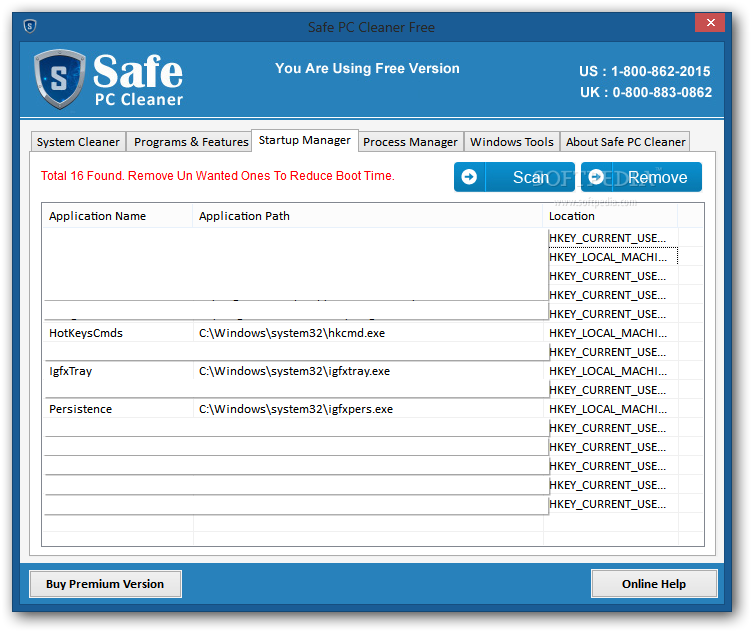752x632 pixels.
Task: Click the HKEY_LOCAL_MACHI... location in the Persistence row
Action: 608,409
